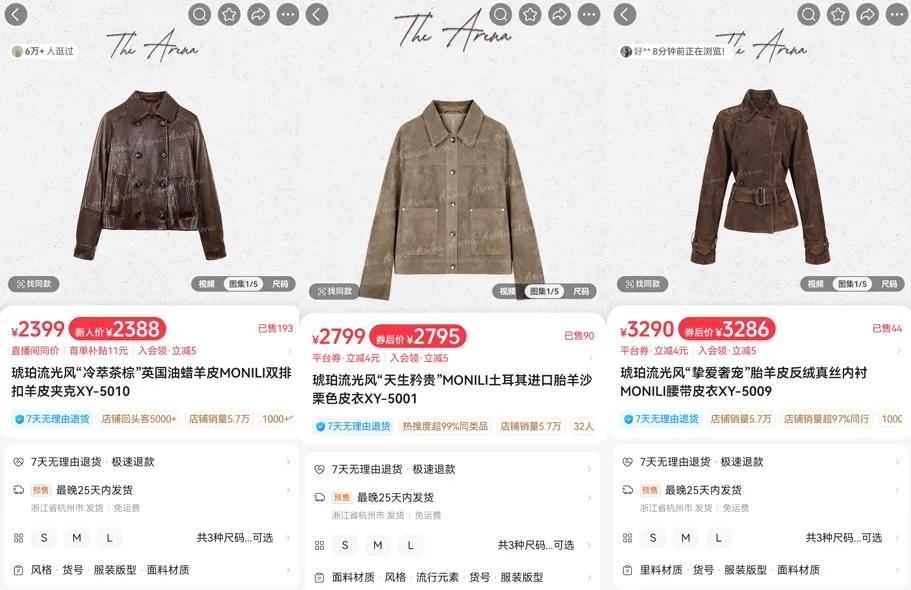Screen dimensions: 911x590
Task: Tap the 券后价 ¥2795 coupon price badge
Action: pos(418,337)
